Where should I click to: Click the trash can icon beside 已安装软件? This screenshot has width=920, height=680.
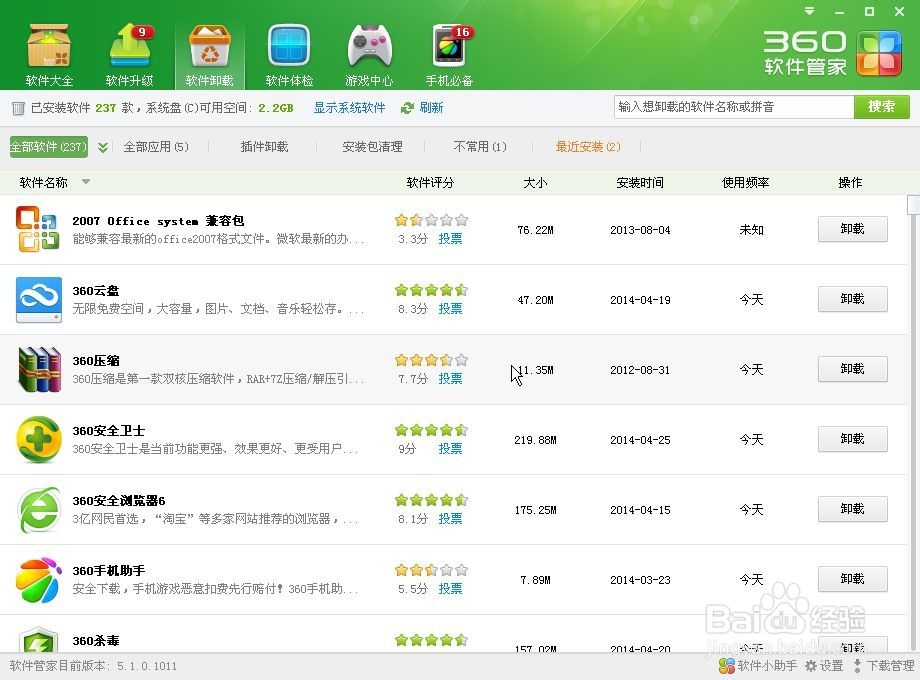[18, 108]
